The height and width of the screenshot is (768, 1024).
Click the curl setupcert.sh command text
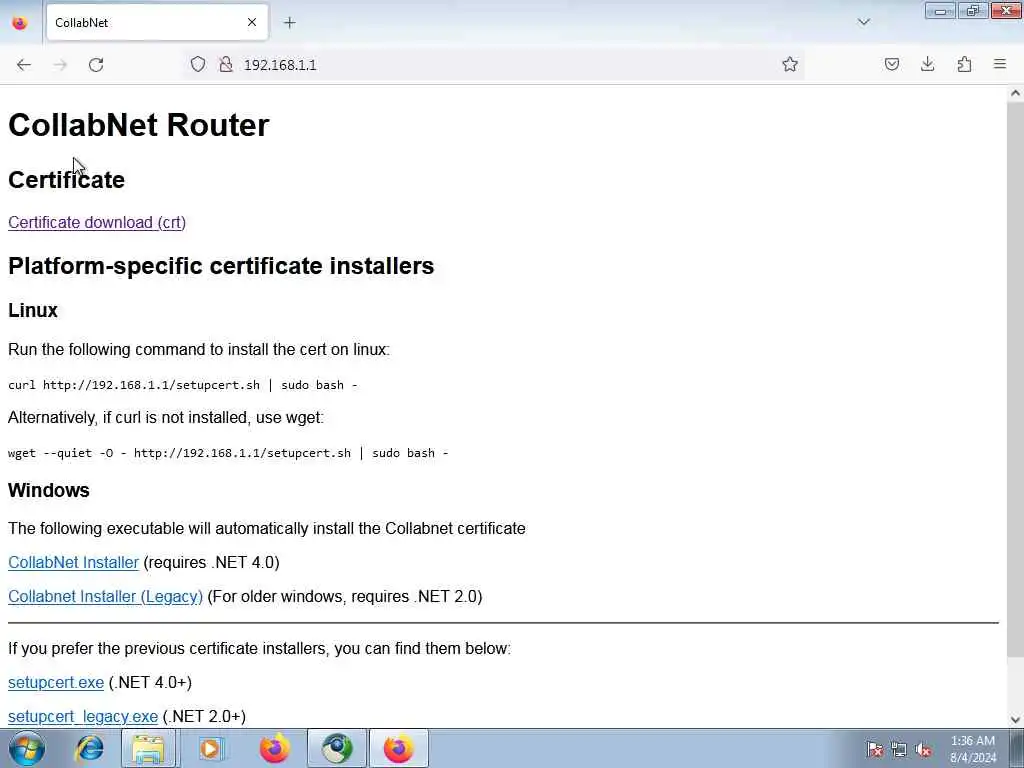pos(182,385)
